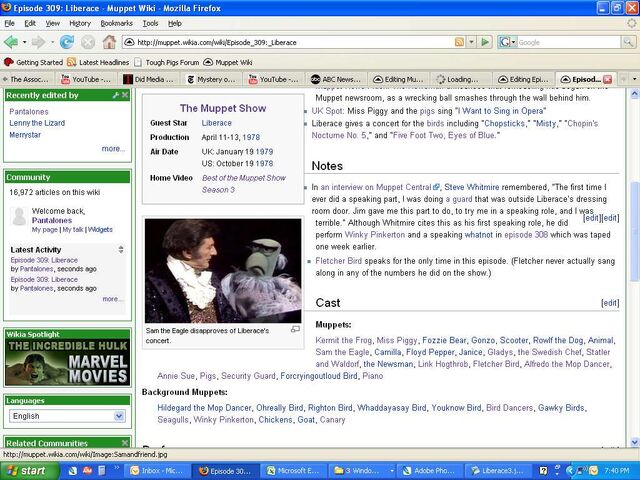Open the Widgets link
The height and width of the screenshot is (480, 640).
coord(100,229)
